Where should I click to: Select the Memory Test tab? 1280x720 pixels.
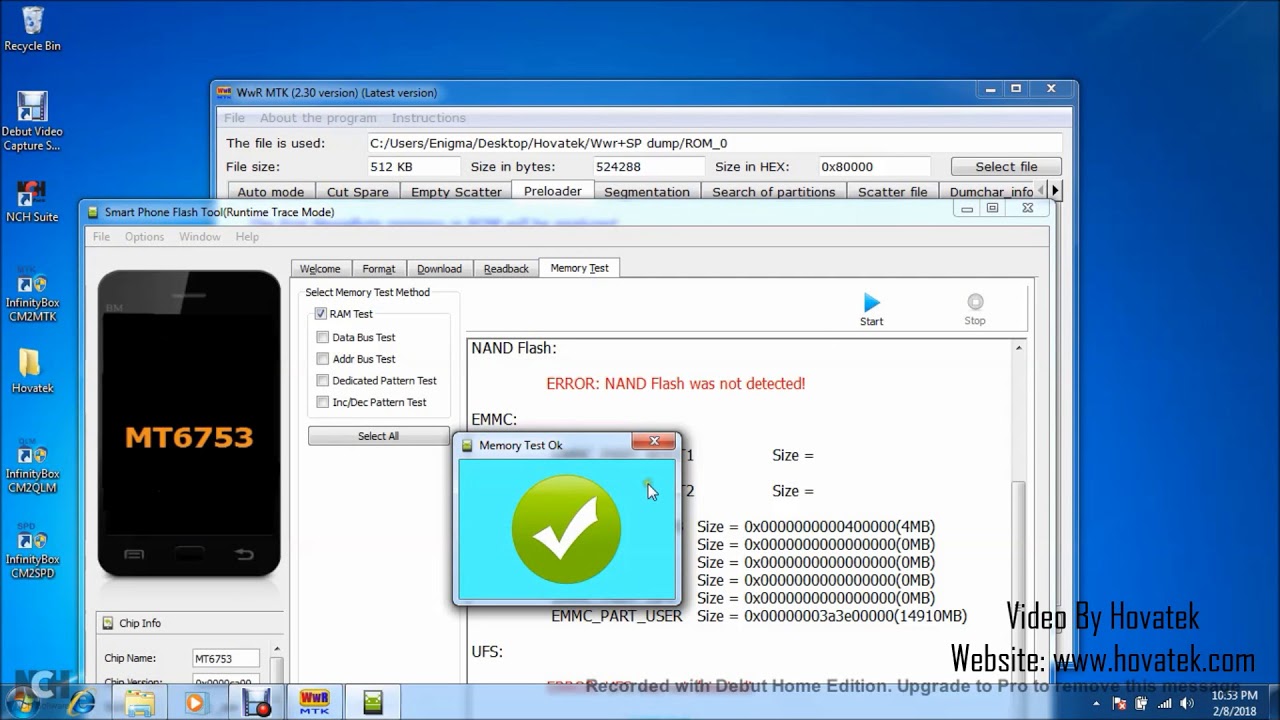(x=579, y=268)
